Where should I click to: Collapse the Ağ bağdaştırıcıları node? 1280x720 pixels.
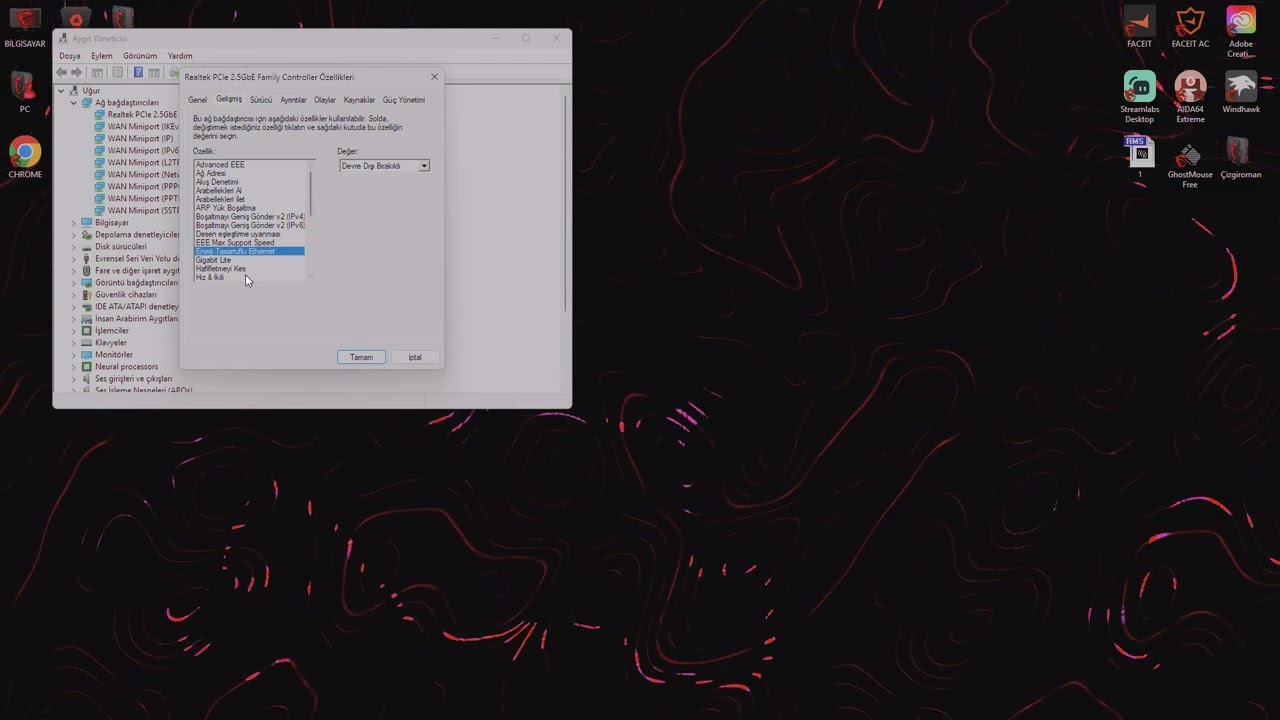coord(73,103)
